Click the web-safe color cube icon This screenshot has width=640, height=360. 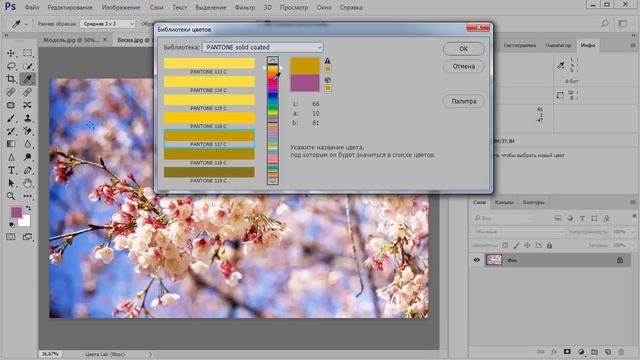pyautogui.click(x=327, y=80)
